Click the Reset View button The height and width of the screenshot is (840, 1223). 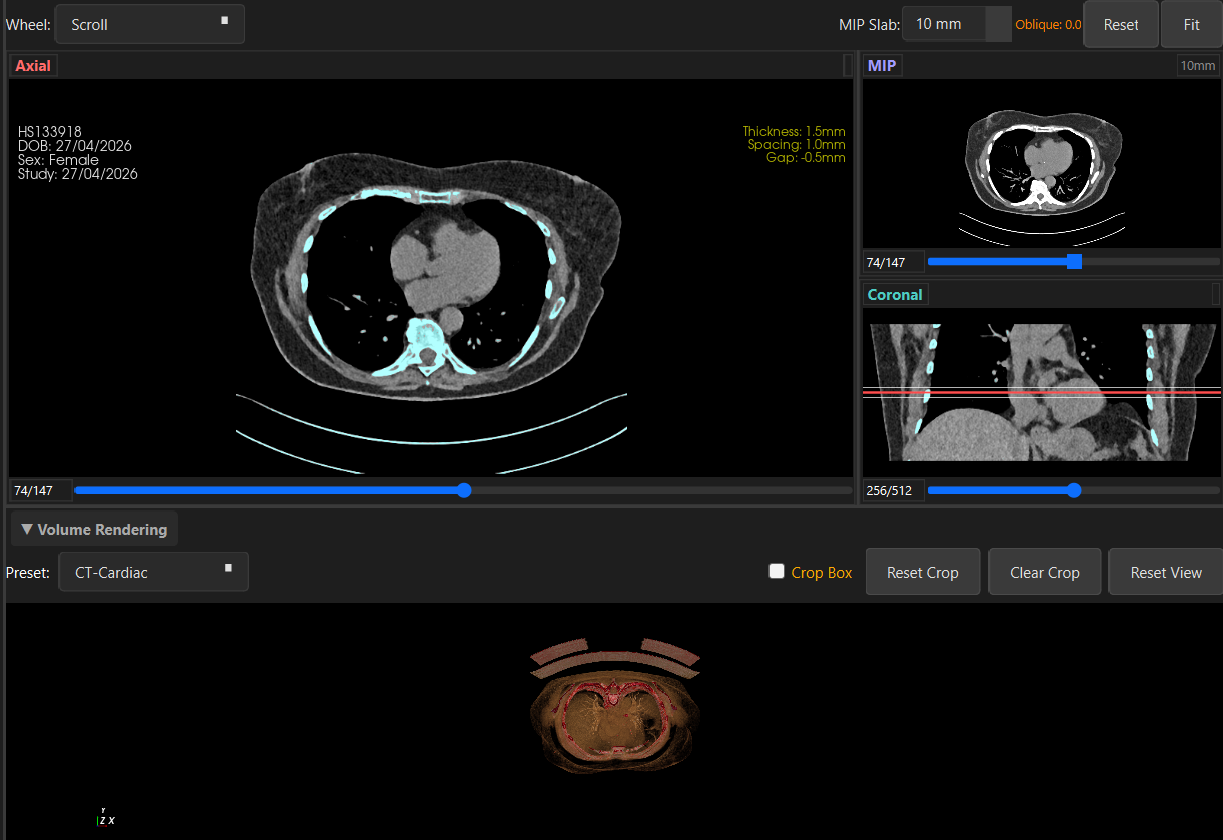[x=1166, y=572]
